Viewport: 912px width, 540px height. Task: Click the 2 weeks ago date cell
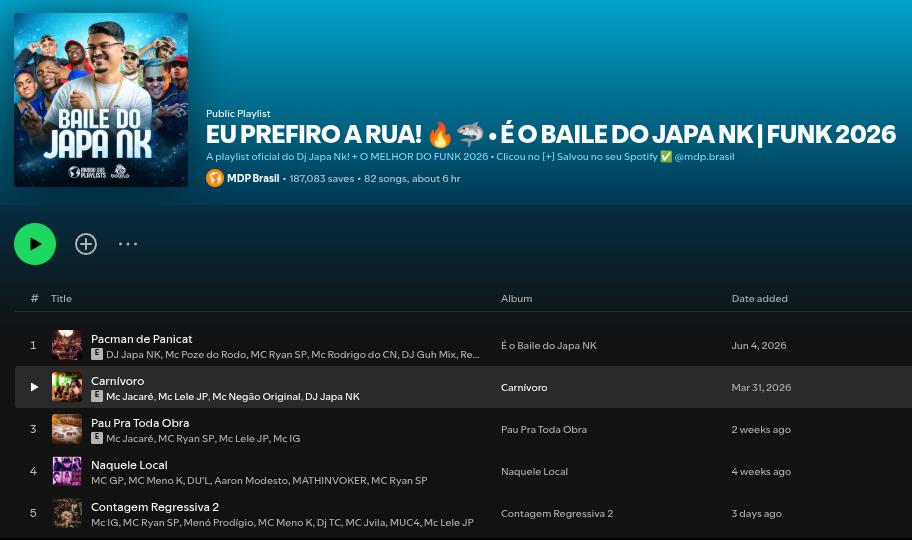(761, 429)
